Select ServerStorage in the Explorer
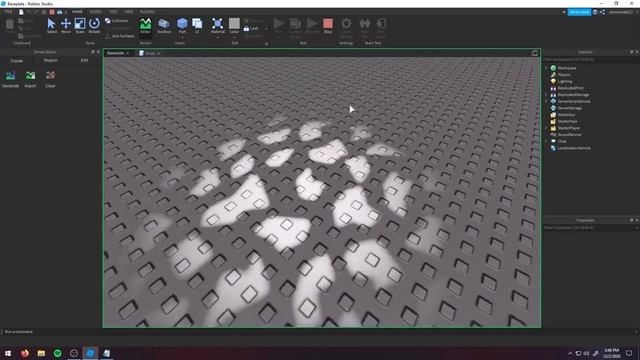The height and width of the screenshot is (360, 640). point(569,108)
